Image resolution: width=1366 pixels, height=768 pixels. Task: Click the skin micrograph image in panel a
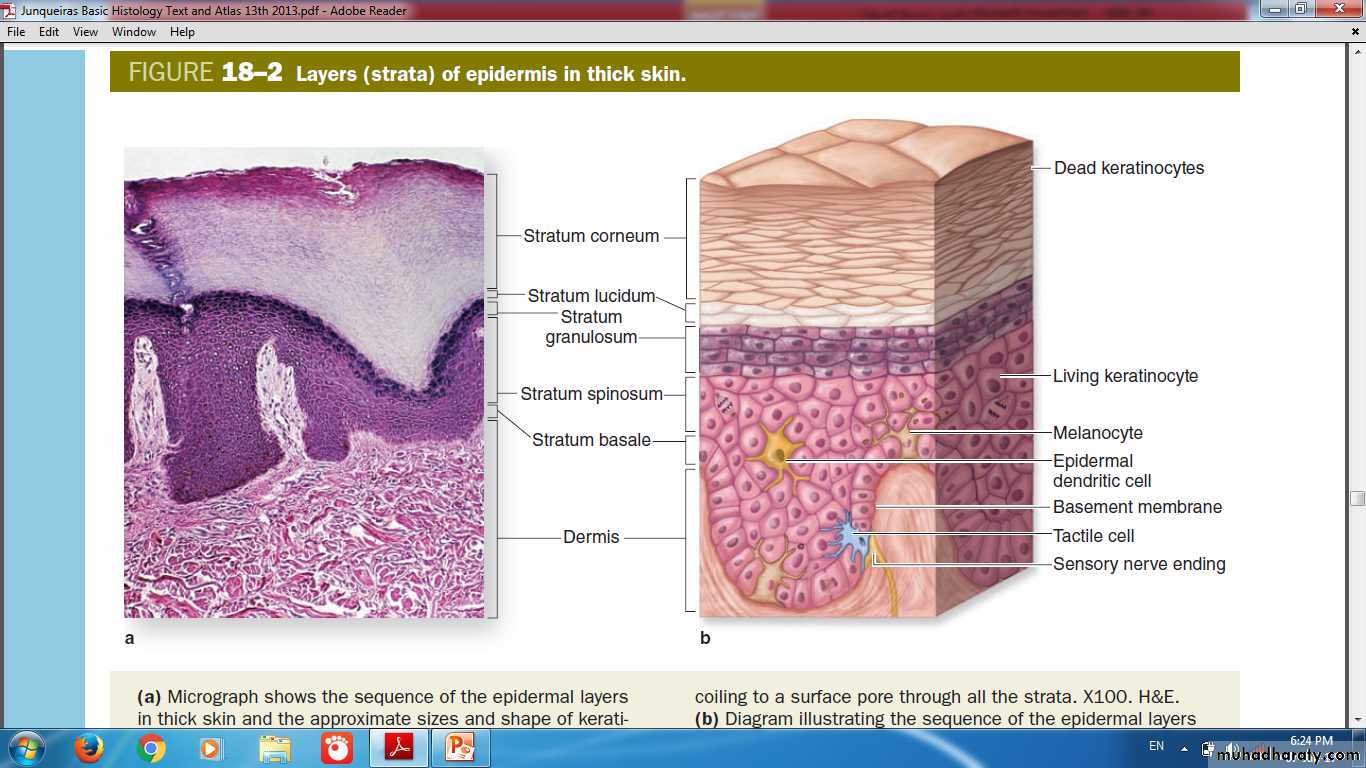304,382
